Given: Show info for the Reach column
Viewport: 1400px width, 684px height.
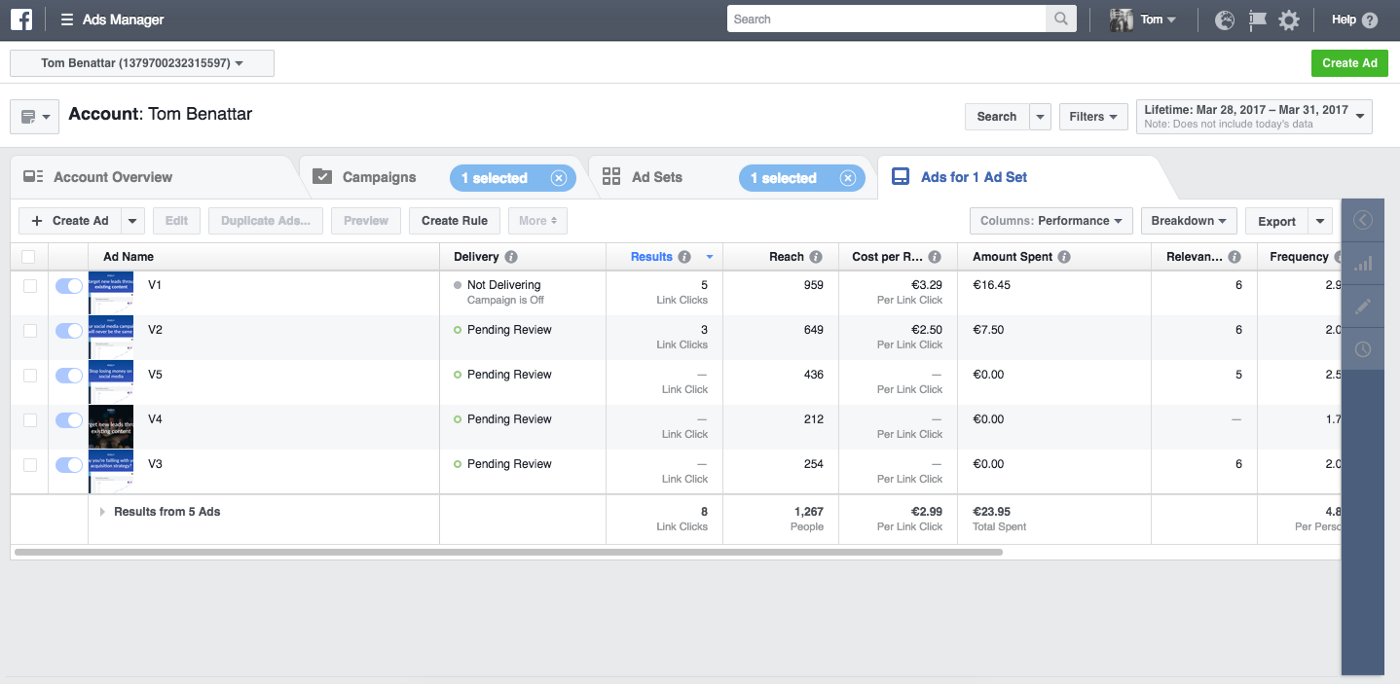Looking at the screenshot, I should [x=816, y=257].
